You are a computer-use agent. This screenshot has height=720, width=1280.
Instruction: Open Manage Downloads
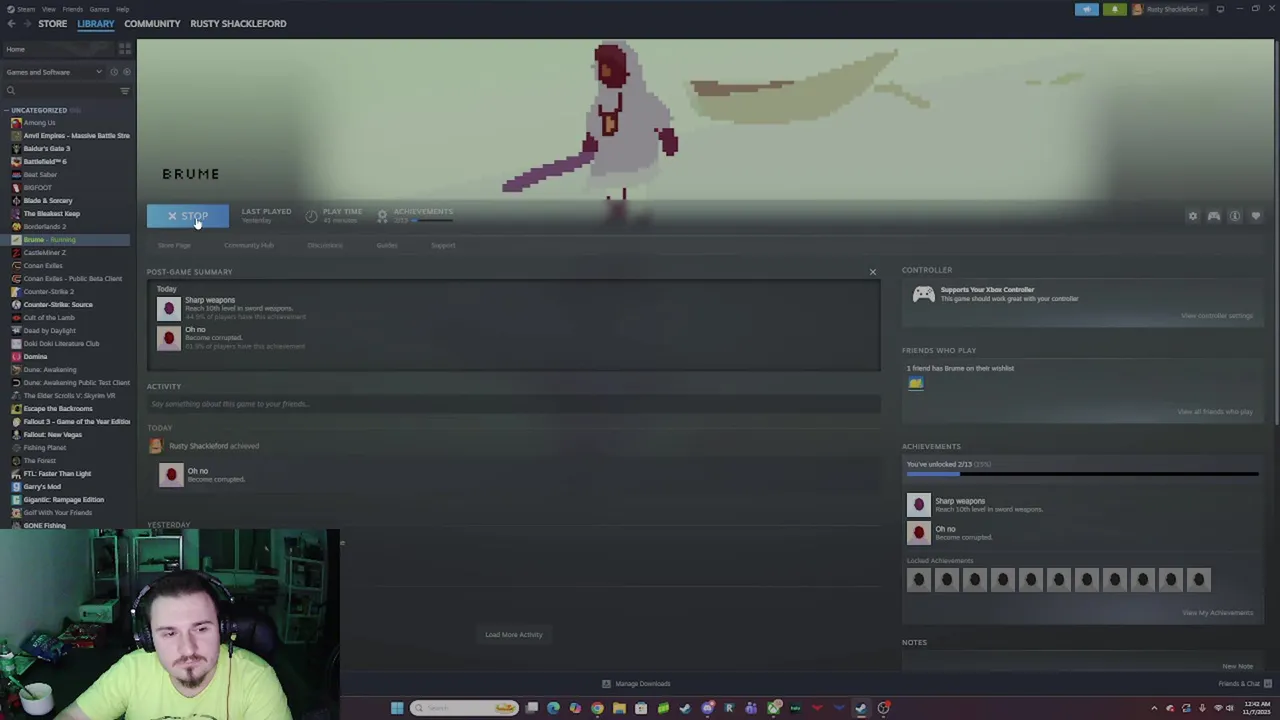(x=636, y=684)
